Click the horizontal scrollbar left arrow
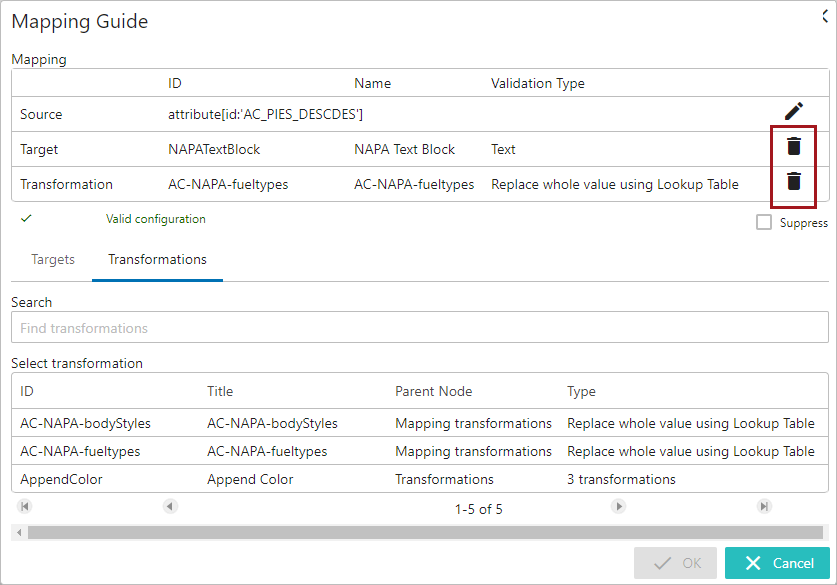Screen dimensions: 837x585 tap(19, 532)
